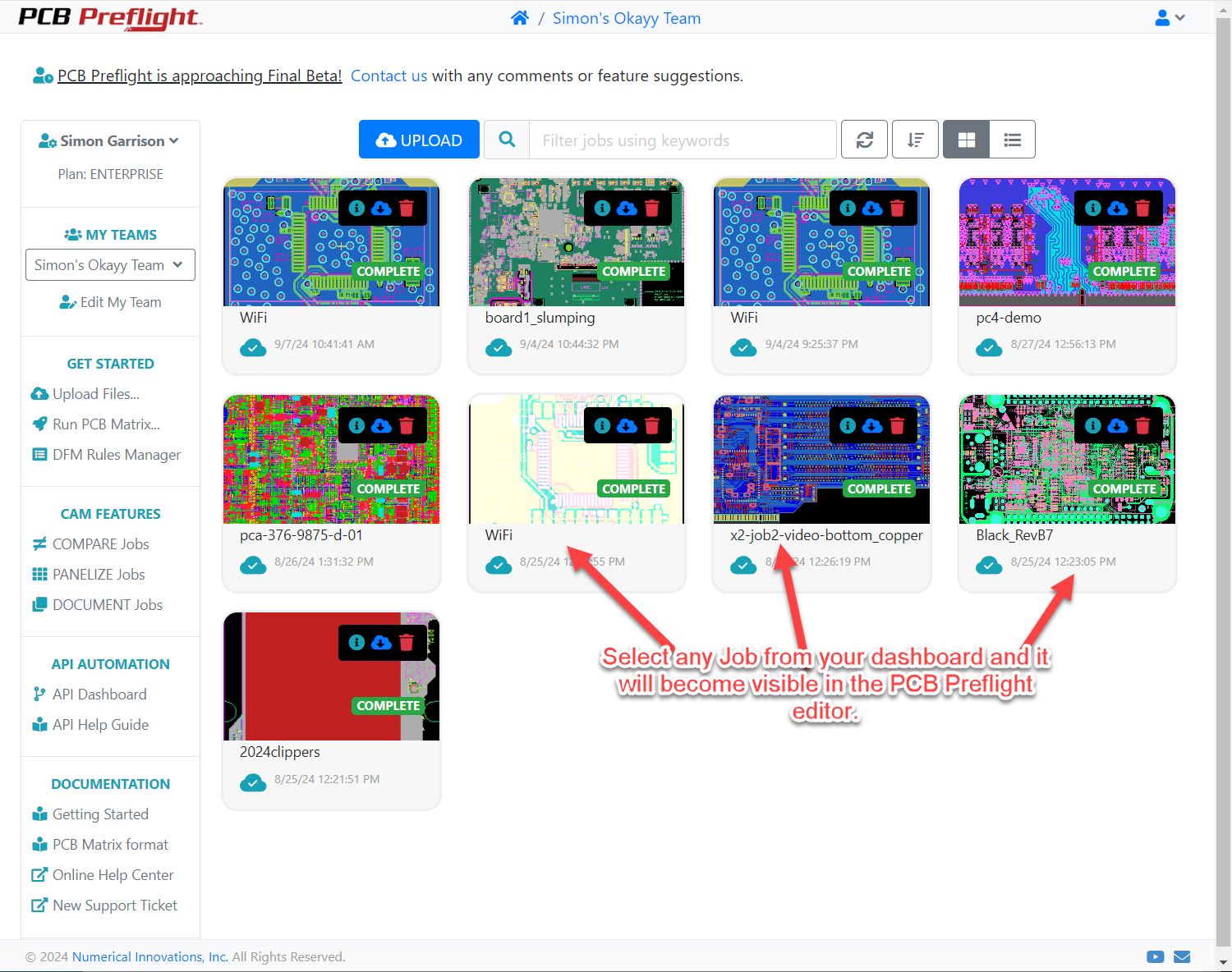The height and width of the screenshot is (972, 1232).
Task: Open Upload Files... in Get Started
Action: [x=85, y=394]
